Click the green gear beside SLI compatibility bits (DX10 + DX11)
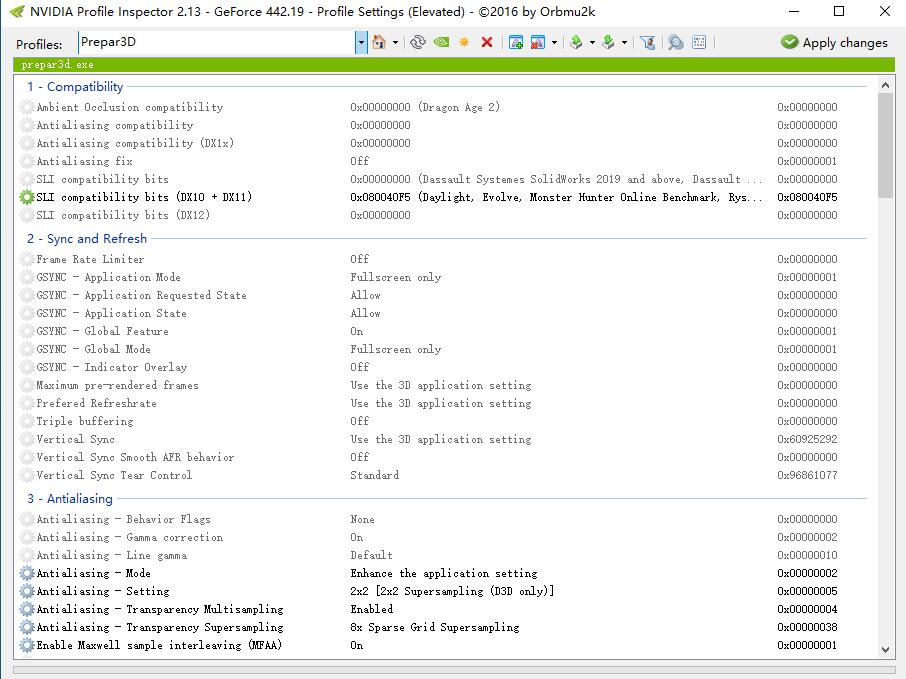The height and width of the screenshot is (679, 906). pyautogui.click(x=27, y=197)
